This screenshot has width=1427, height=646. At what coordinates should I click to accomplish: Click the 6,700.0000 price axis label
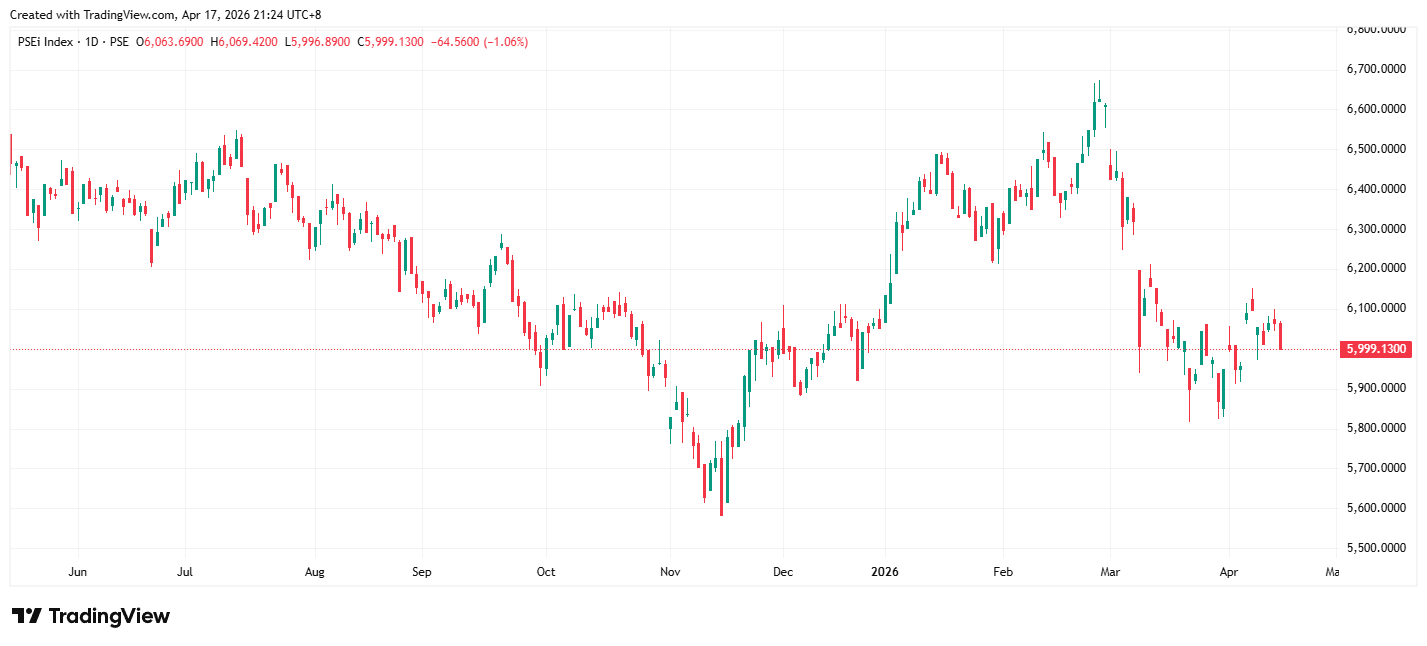tap(1376, 69)
